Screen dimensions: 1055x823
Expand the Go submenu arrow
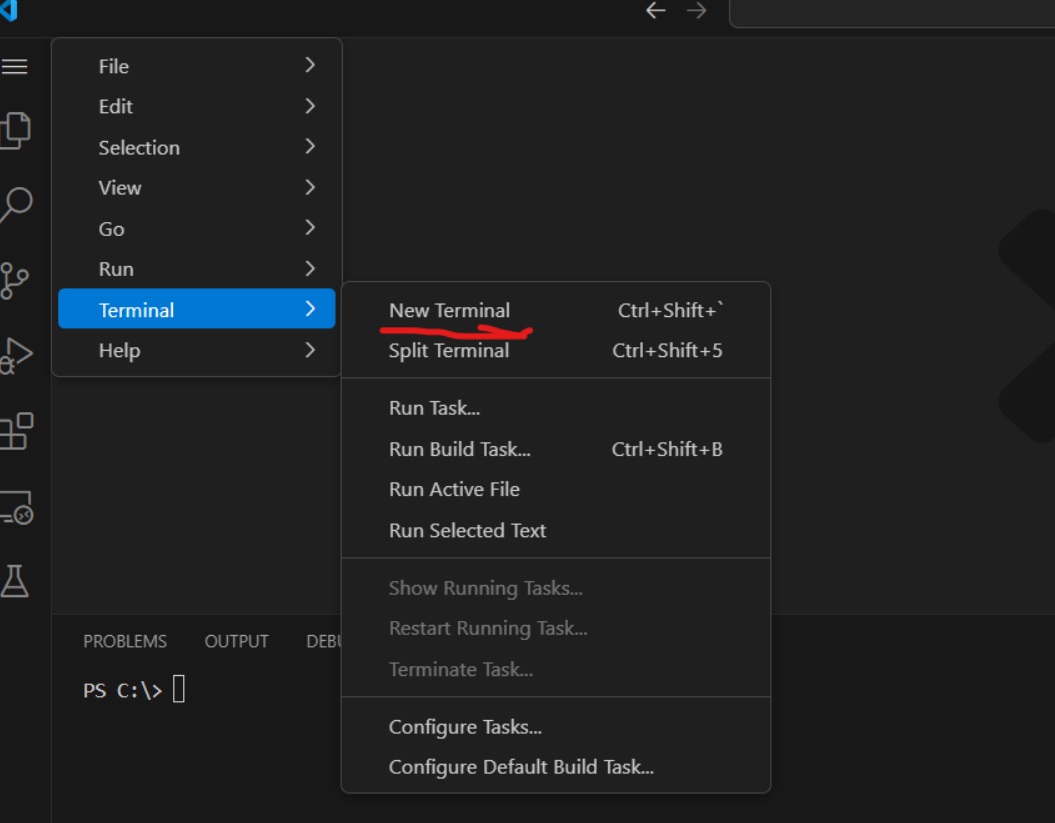click(310, 227)
